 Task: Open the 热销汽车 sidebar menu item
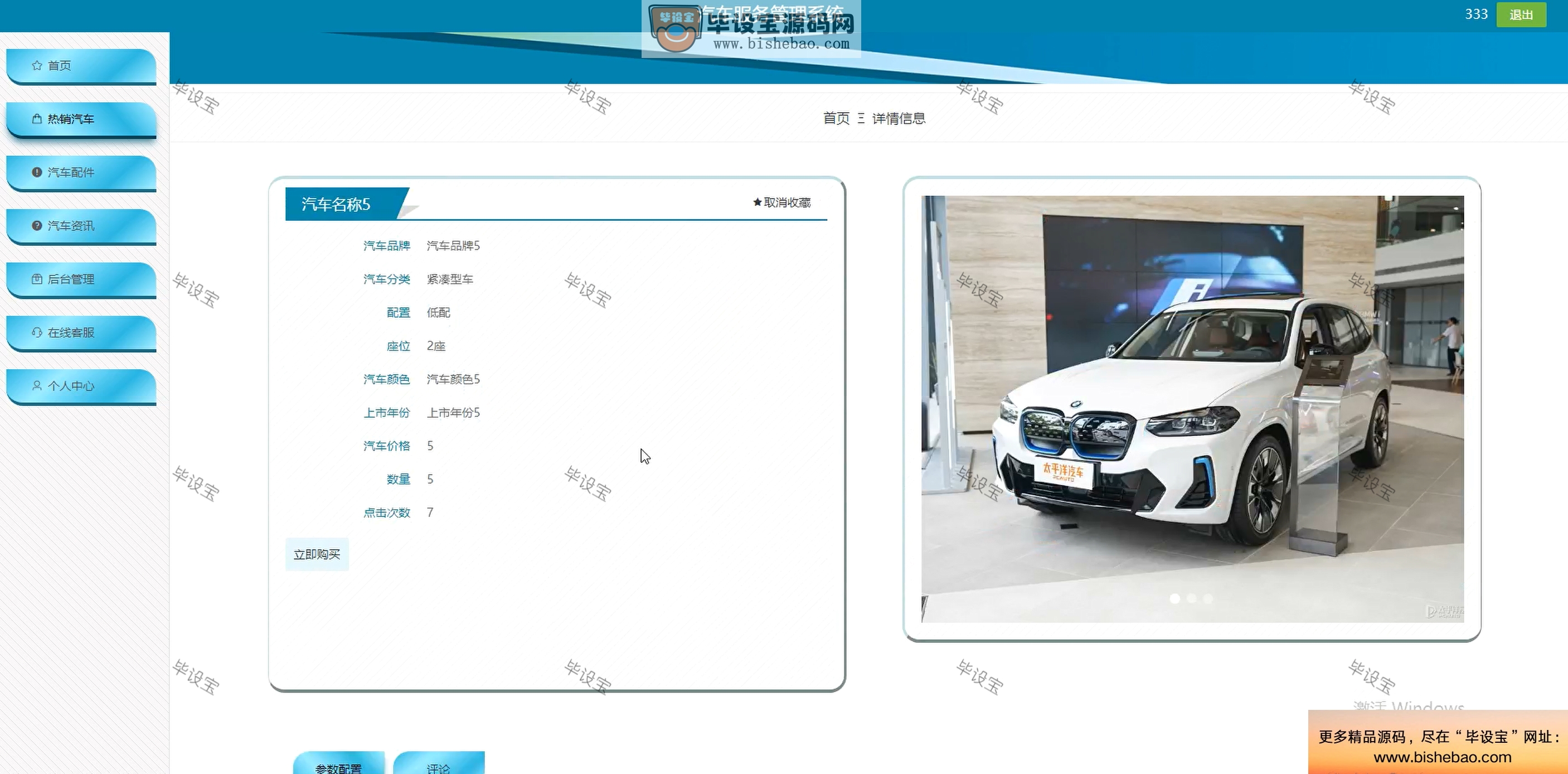[x=81, y=119]
